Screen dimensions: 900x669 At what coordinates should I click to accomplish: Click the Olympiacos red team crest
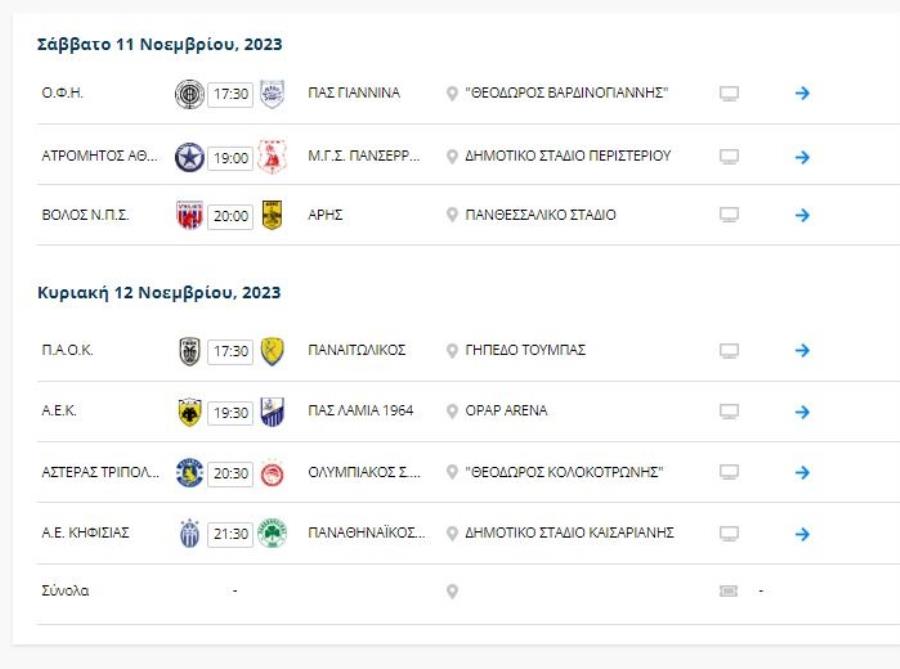pos(272,472)
